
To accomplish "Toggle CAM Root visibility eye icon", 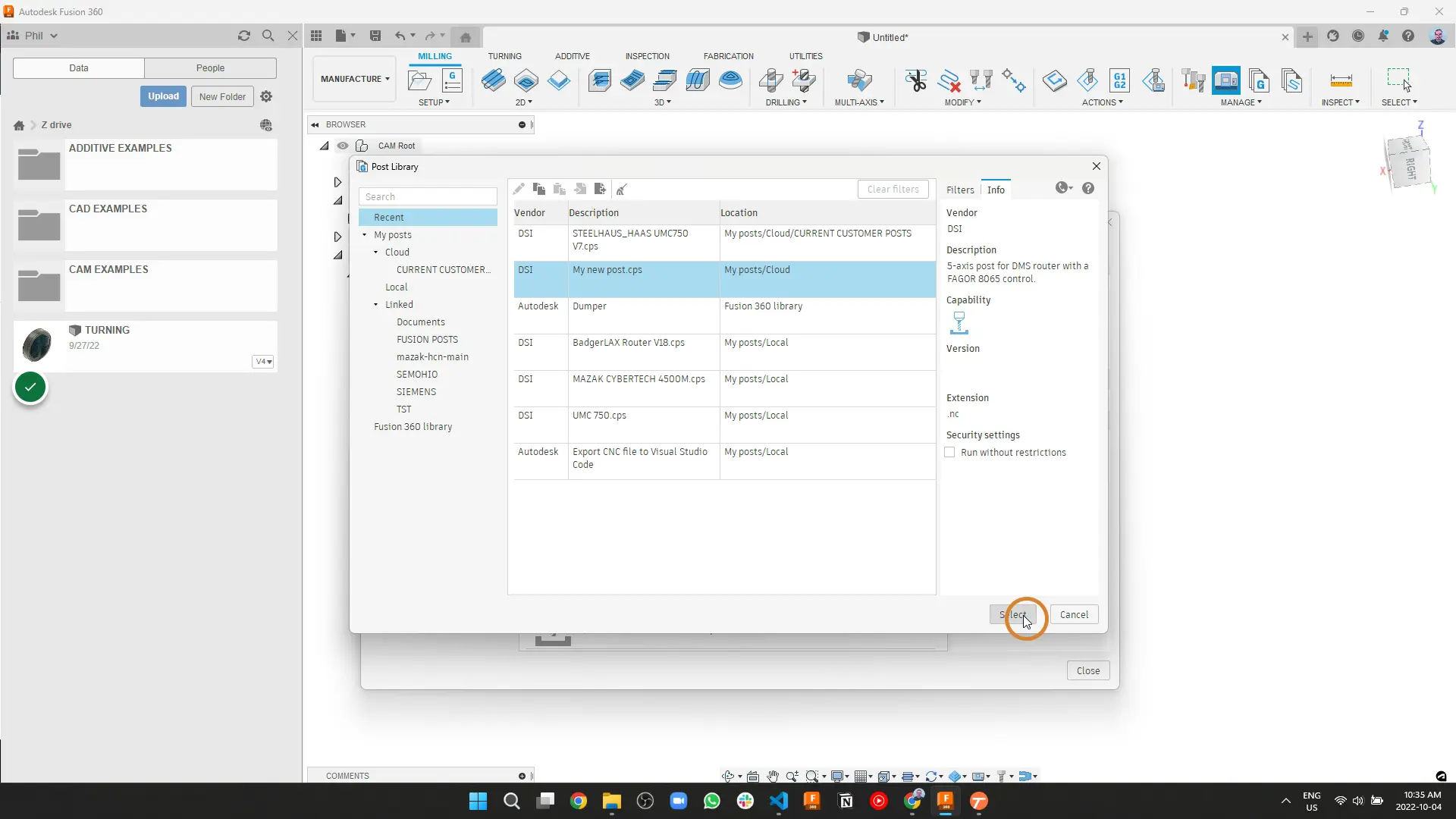I will coord(343,146).
